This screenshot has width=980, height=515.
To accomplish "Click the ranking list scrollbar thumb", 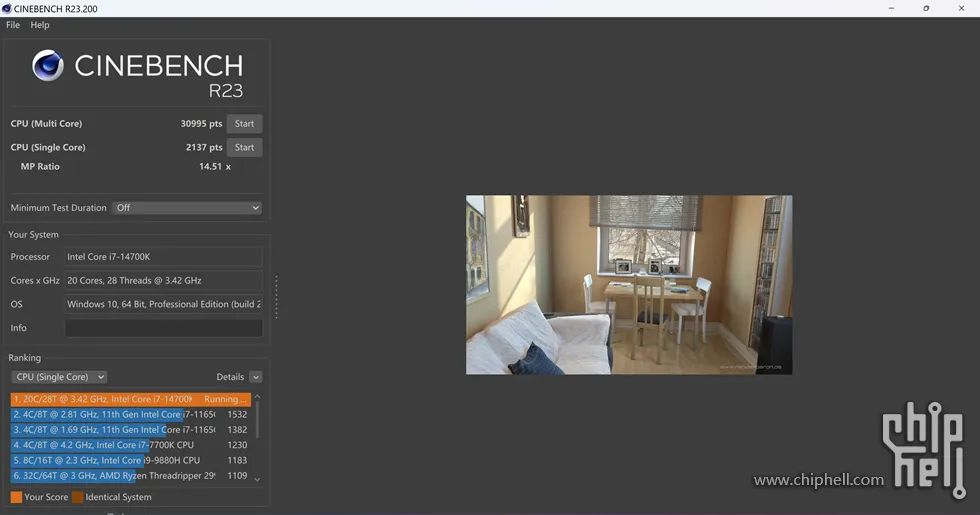I will 257,419.
